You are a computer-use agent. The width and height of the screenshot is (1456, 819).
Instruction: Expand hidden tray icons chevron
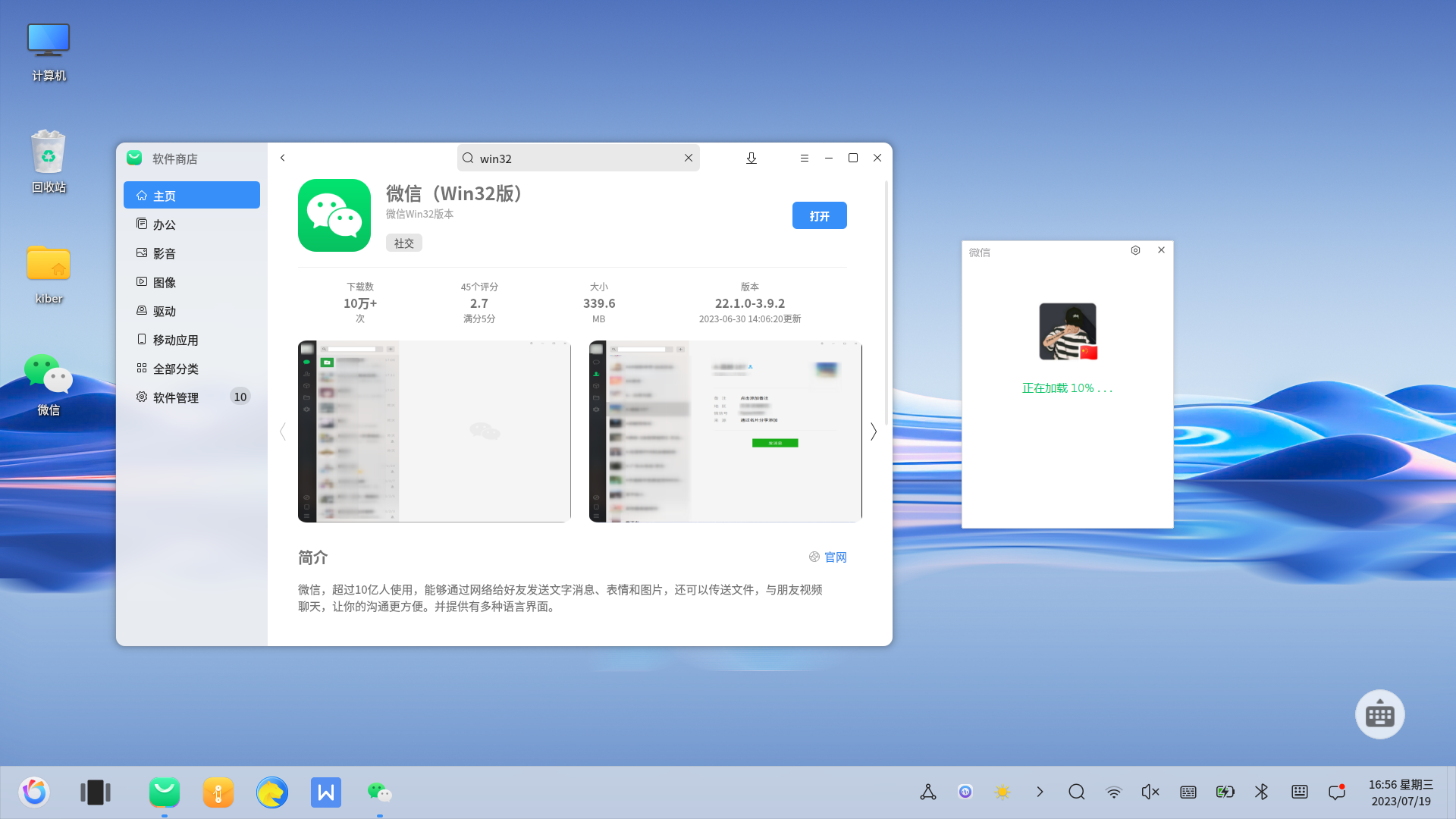pos(1040,792)
